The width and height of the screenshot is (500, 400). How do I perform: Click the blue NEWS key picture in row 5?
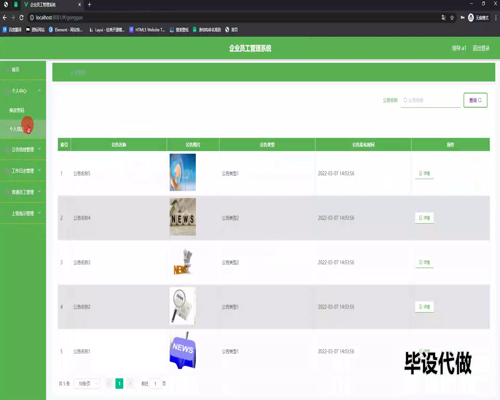pos(183,350)
